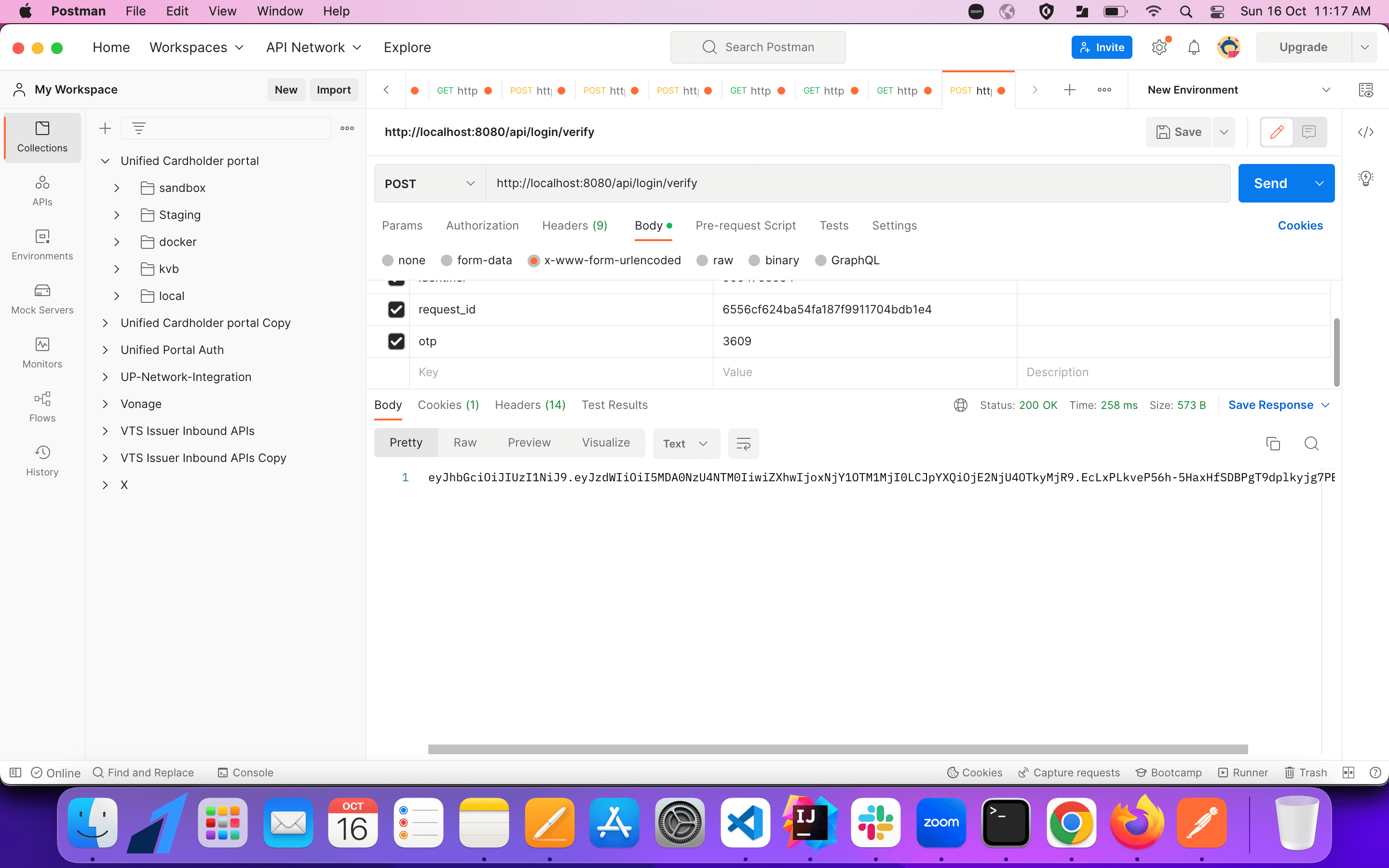Switch to the Pre-request Script tab
The image size is (1389, 868).
click(746, 226)
